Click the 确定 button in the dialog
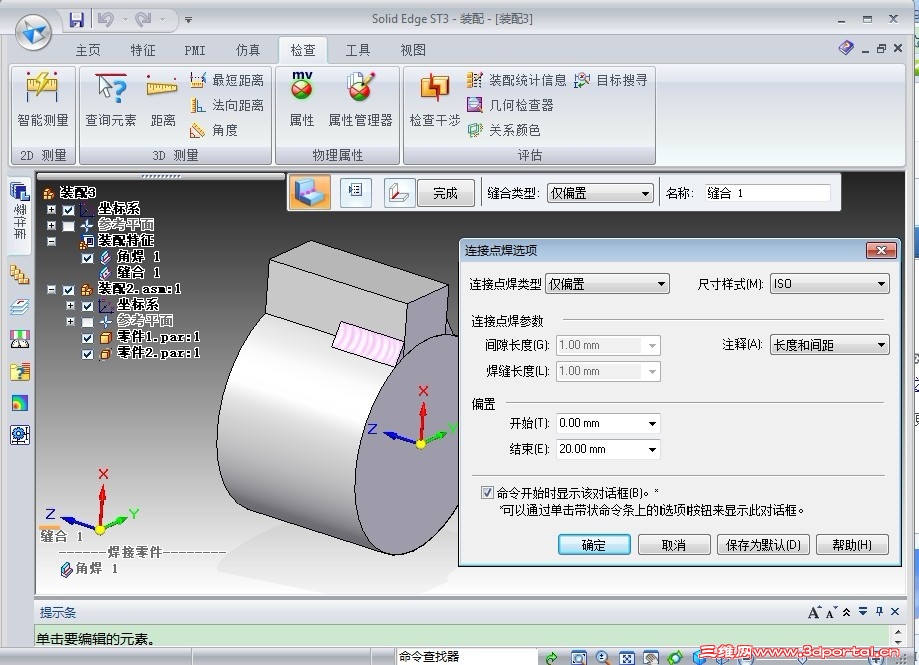Screen dimensions: 919x665 pos(594,545)
